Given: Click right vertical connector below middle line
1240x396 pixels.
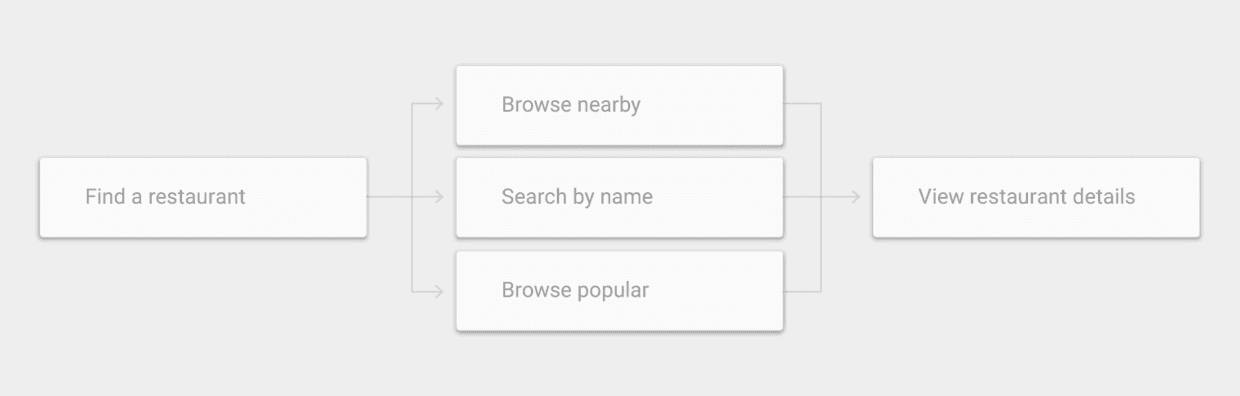Looking at the screenshot, I should pos(821,244).
